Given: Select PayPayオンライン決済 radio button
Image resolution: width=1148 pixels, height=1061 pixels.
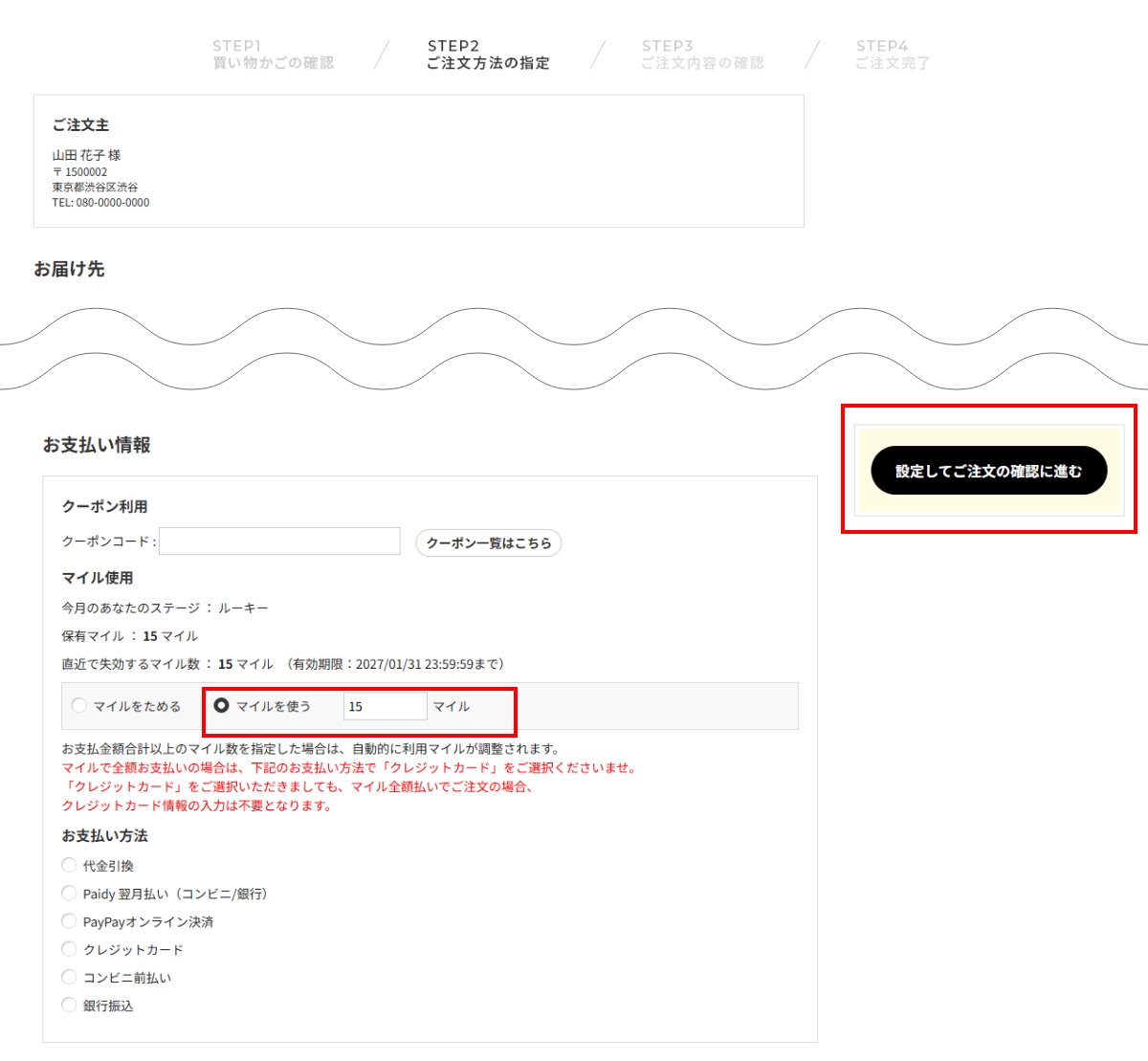Looking at the screenshot, I should coord(69,921).
